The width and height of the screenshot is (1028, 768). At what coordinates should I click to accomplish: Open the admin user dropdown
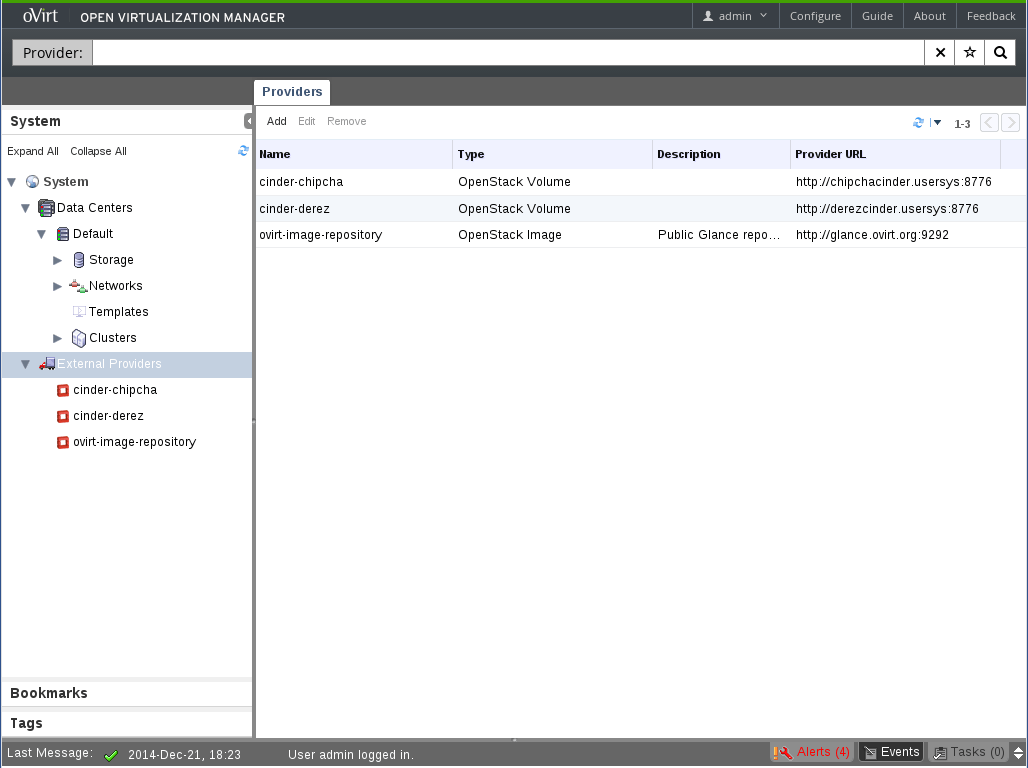[735, 16]
